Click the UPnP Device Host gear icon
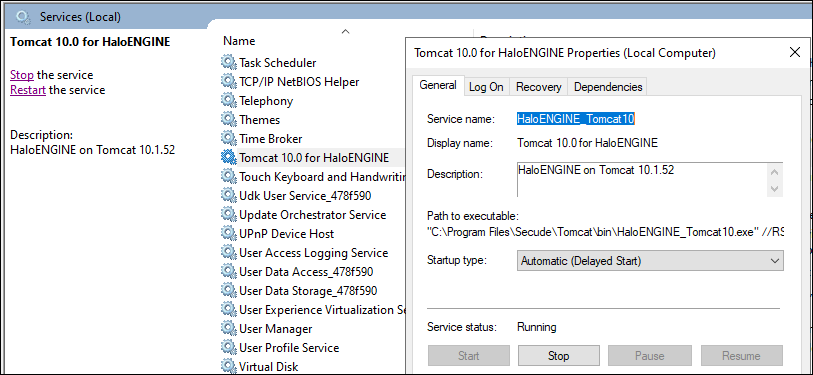Screen dimensions: 813x375 pos(228,233)
